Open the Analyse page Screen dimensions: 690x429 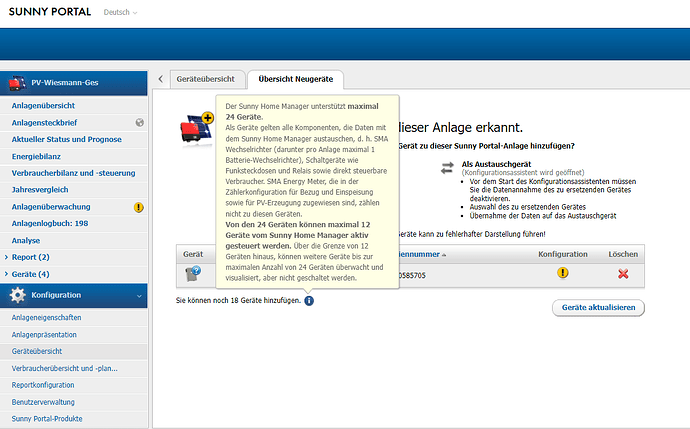pos(26,241)
